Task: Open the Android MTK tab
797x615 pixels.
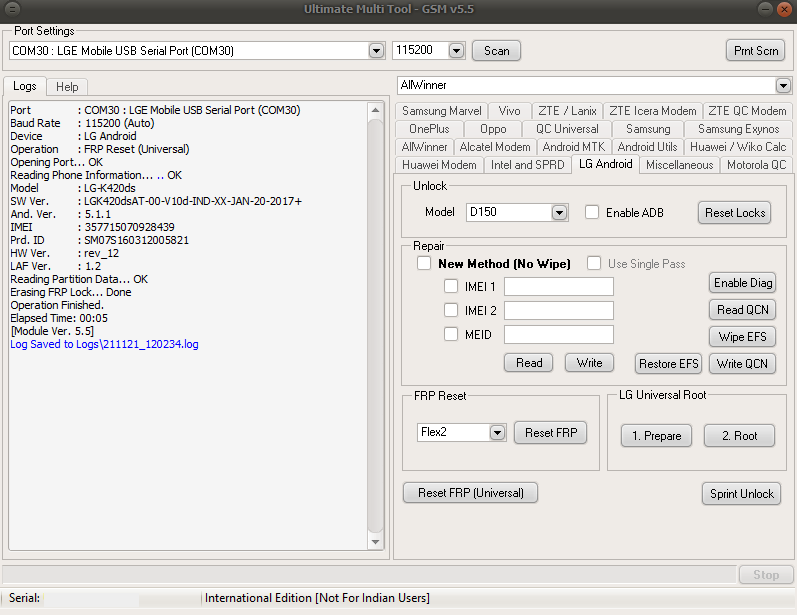Action: click(574, 147)
